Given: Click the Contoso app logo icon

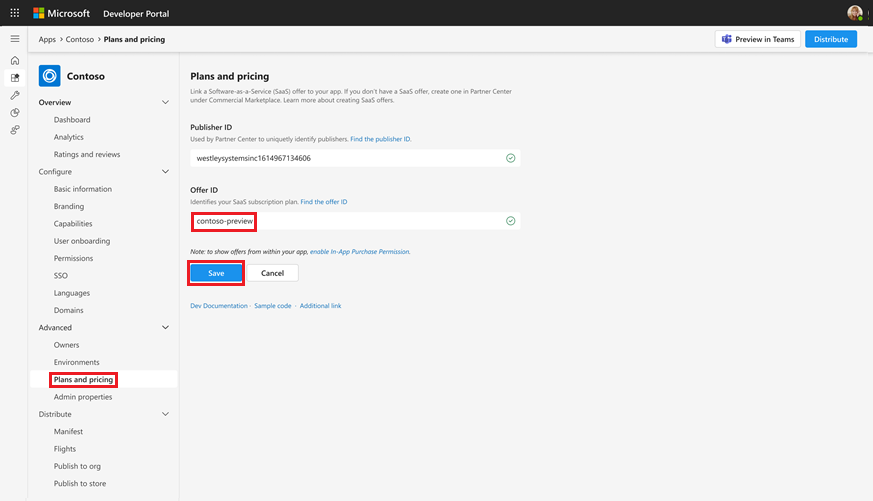Looking at the screenshot, I should [50, 76].
